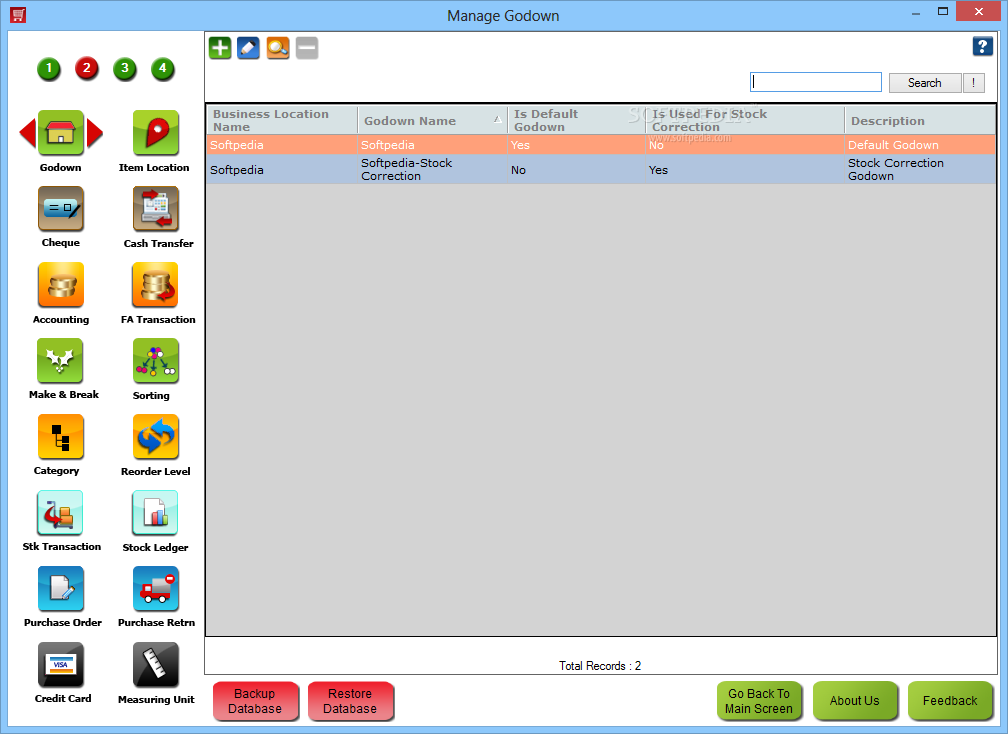The image size is (1008, 734).
Task: Focus the search text input field
Action: (x=816, y=82)
